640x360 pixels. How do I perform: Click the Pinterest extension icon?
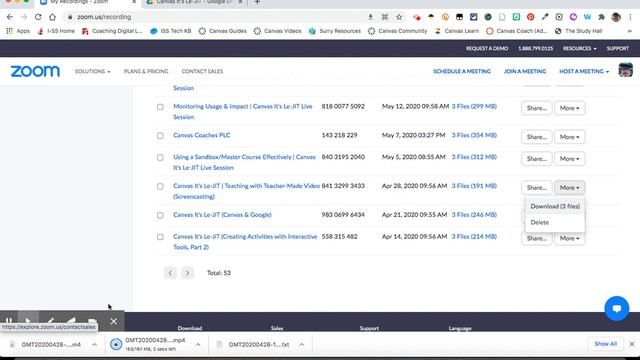coord(530,17)
